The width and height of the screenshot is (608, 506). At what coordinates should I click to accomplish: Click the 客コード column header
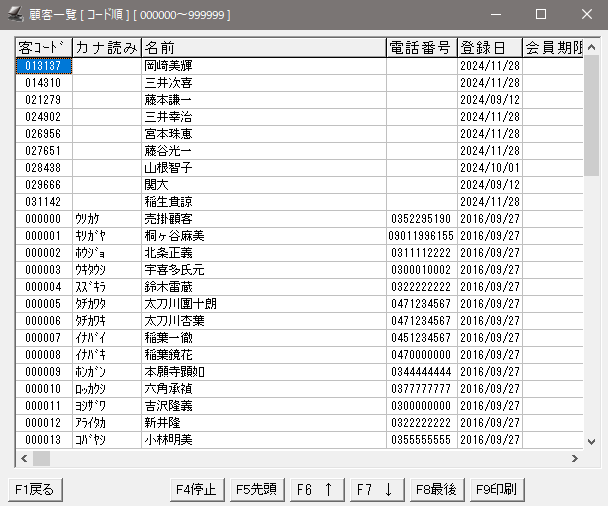43,48
